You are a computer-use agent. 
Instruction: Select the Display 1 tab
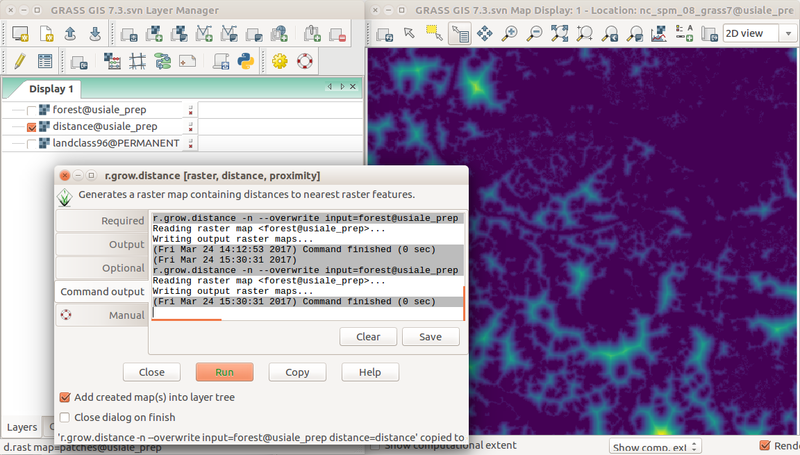(x=51, y=89)
